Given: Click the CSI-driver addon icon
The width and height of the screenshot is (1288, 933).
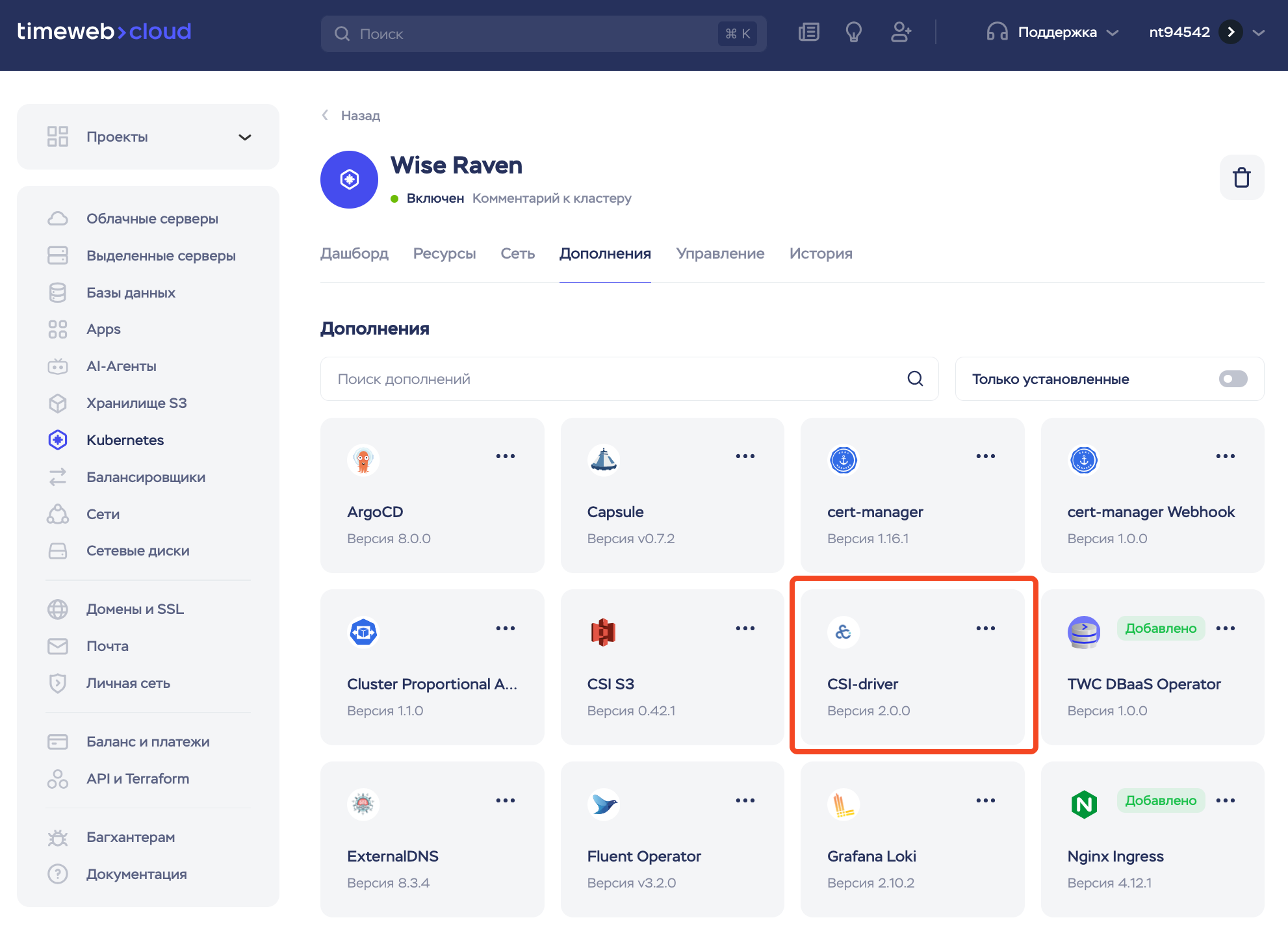Looking at the screenshot, I should click(844, 632).
